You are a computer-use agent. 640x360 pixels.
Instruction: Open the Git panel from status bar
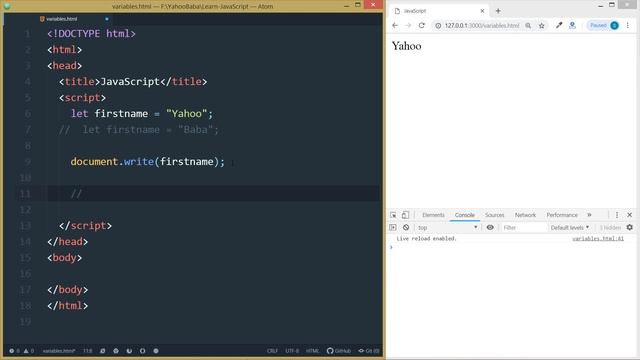(x=369, y=351)
